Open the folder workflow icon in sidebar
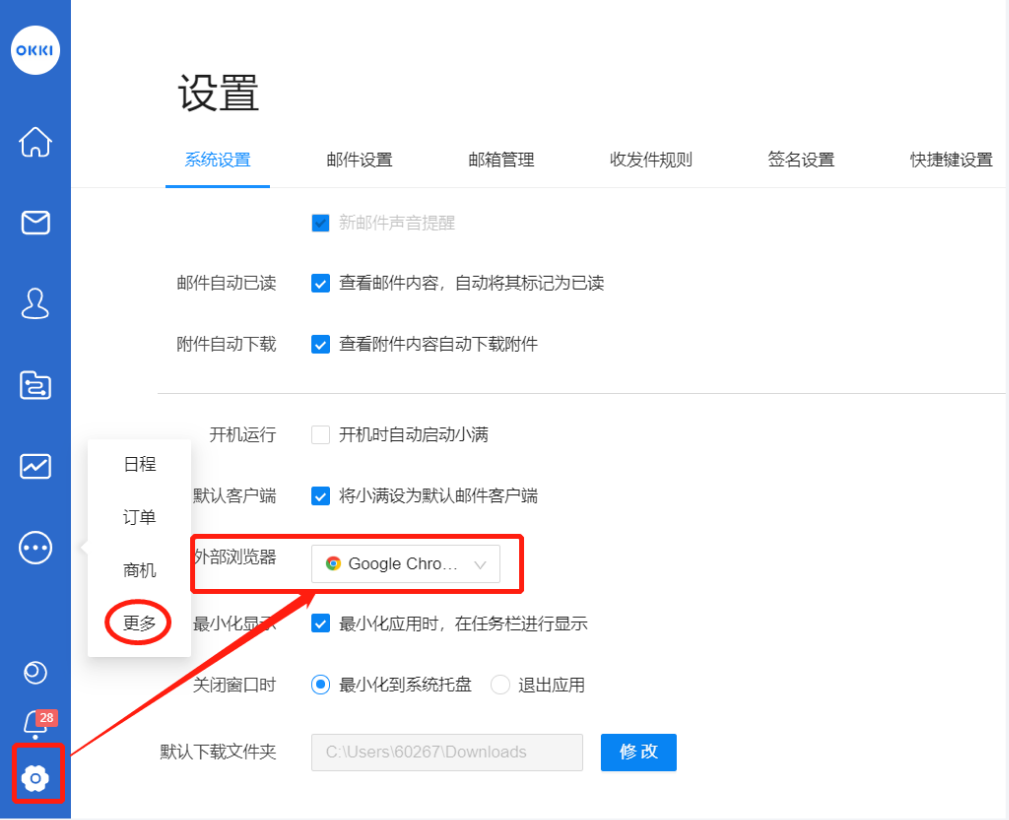The width and height of the screenshot is (1009, 820). pyautogui.click(x=35, y=385)
